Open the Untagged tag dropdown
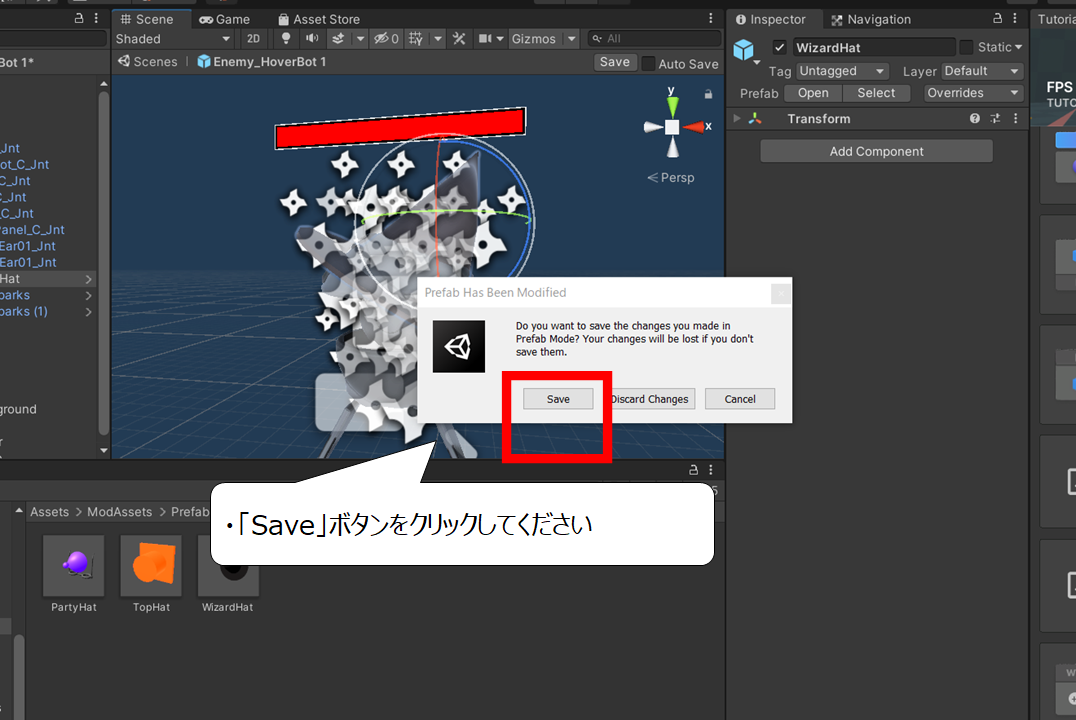 [x=842, y=71]
